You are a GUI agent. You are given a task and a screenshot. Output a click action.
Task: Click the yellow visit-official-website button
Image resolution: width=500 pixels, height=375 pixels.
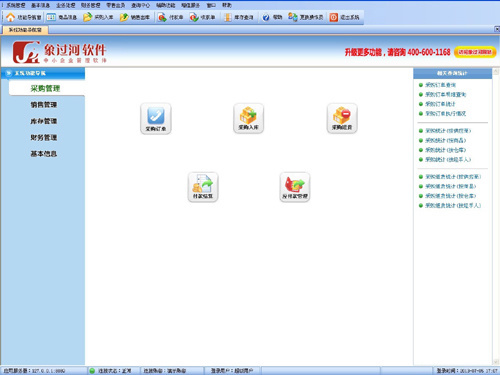475,52
